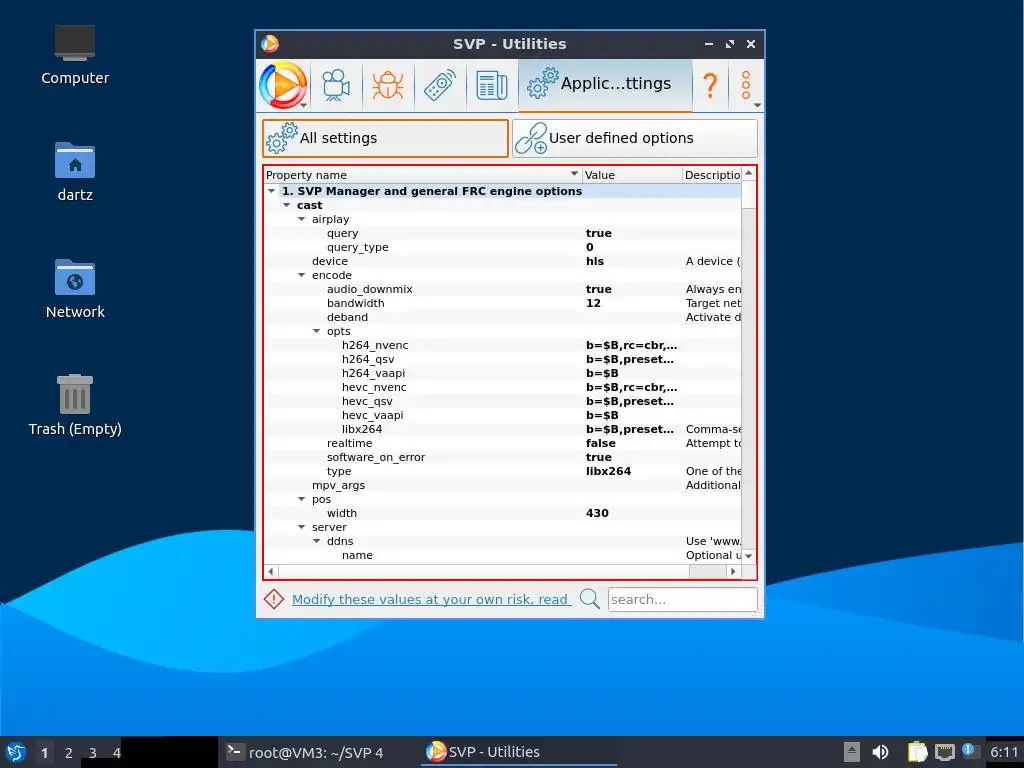Screen dimensions: 1024x768
Task: Select the query property row
Action: tap(502, 233)
